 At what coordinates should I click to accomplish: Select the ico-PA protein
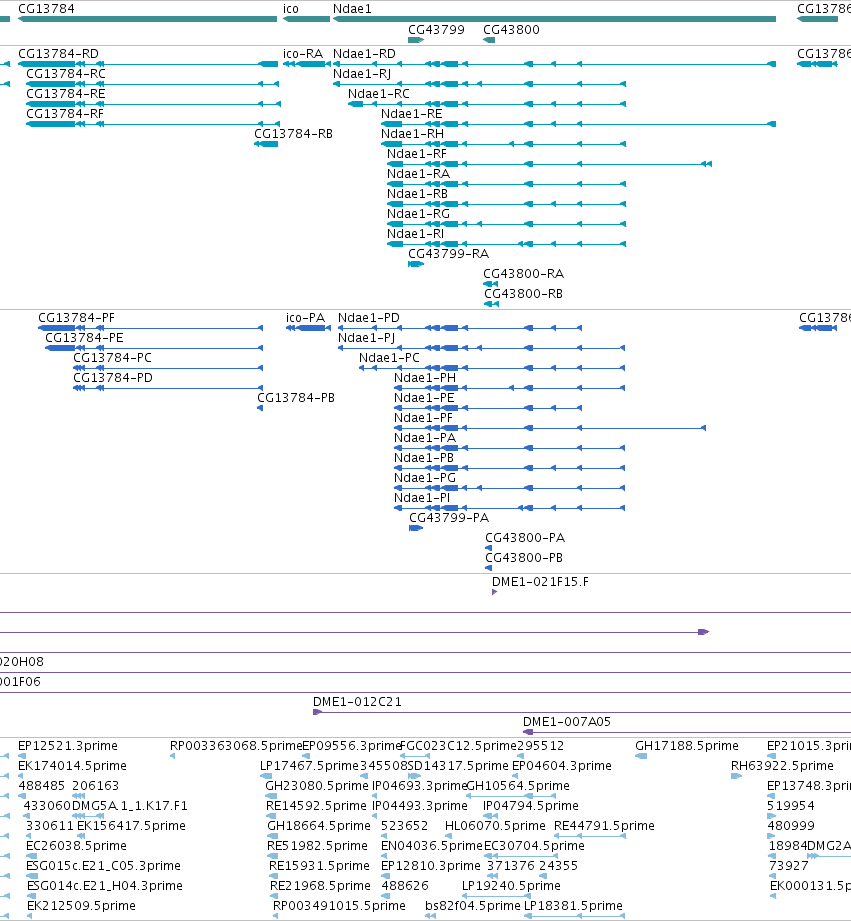305,317
